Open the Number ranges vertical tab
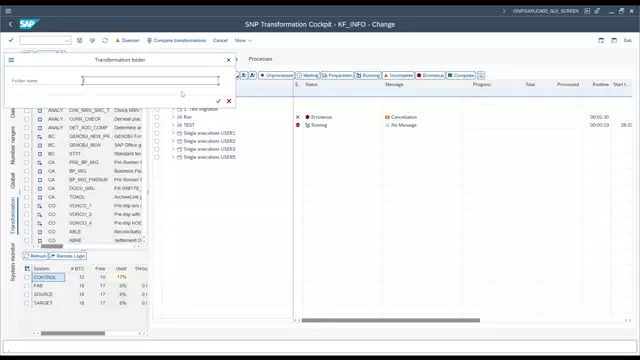Image resolution: width=640 pixels, height=360 pixels. point(13,145)
